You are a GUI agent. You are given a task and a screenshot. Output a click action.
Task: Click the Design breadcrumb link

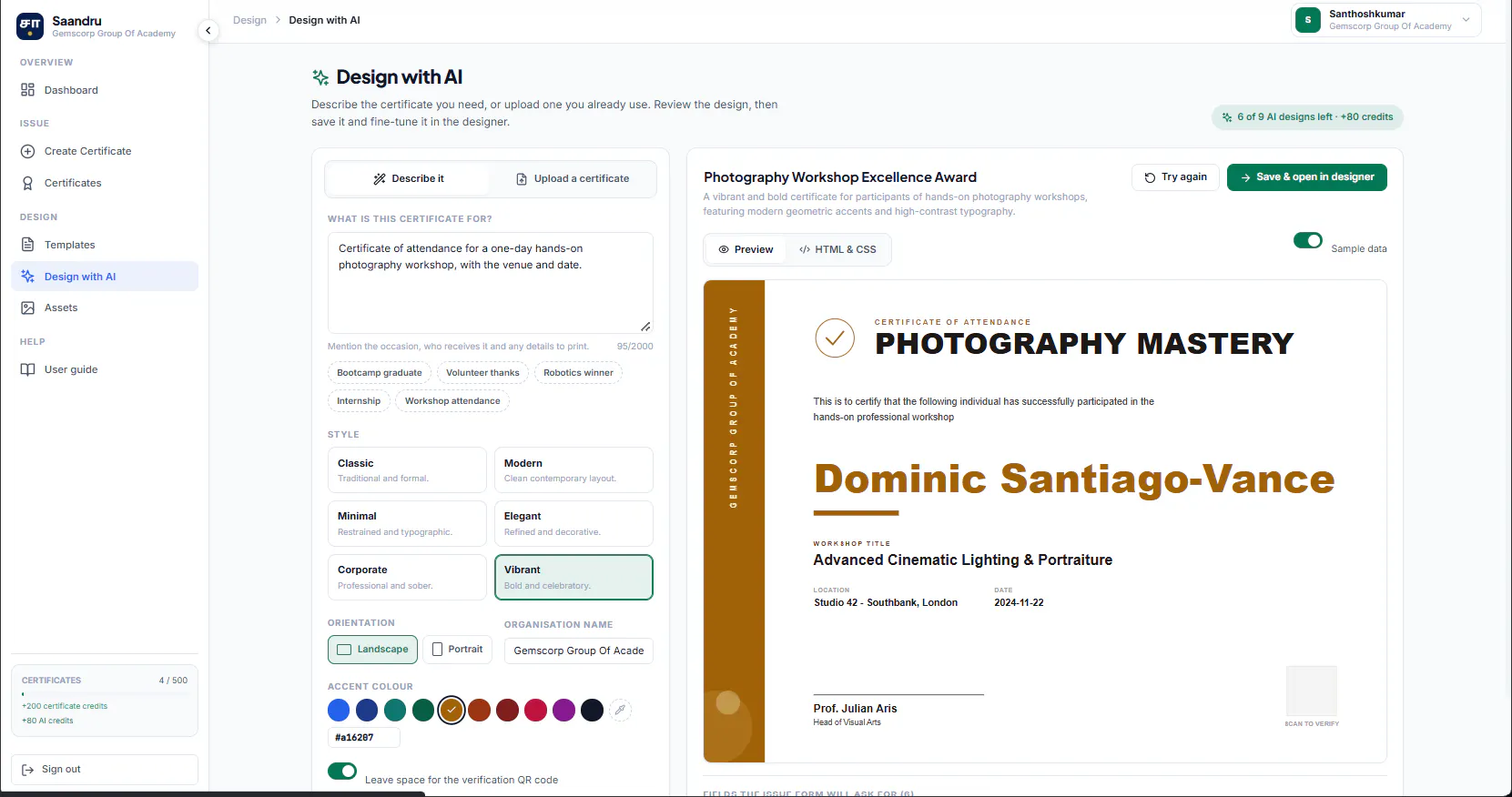[249, 20]
